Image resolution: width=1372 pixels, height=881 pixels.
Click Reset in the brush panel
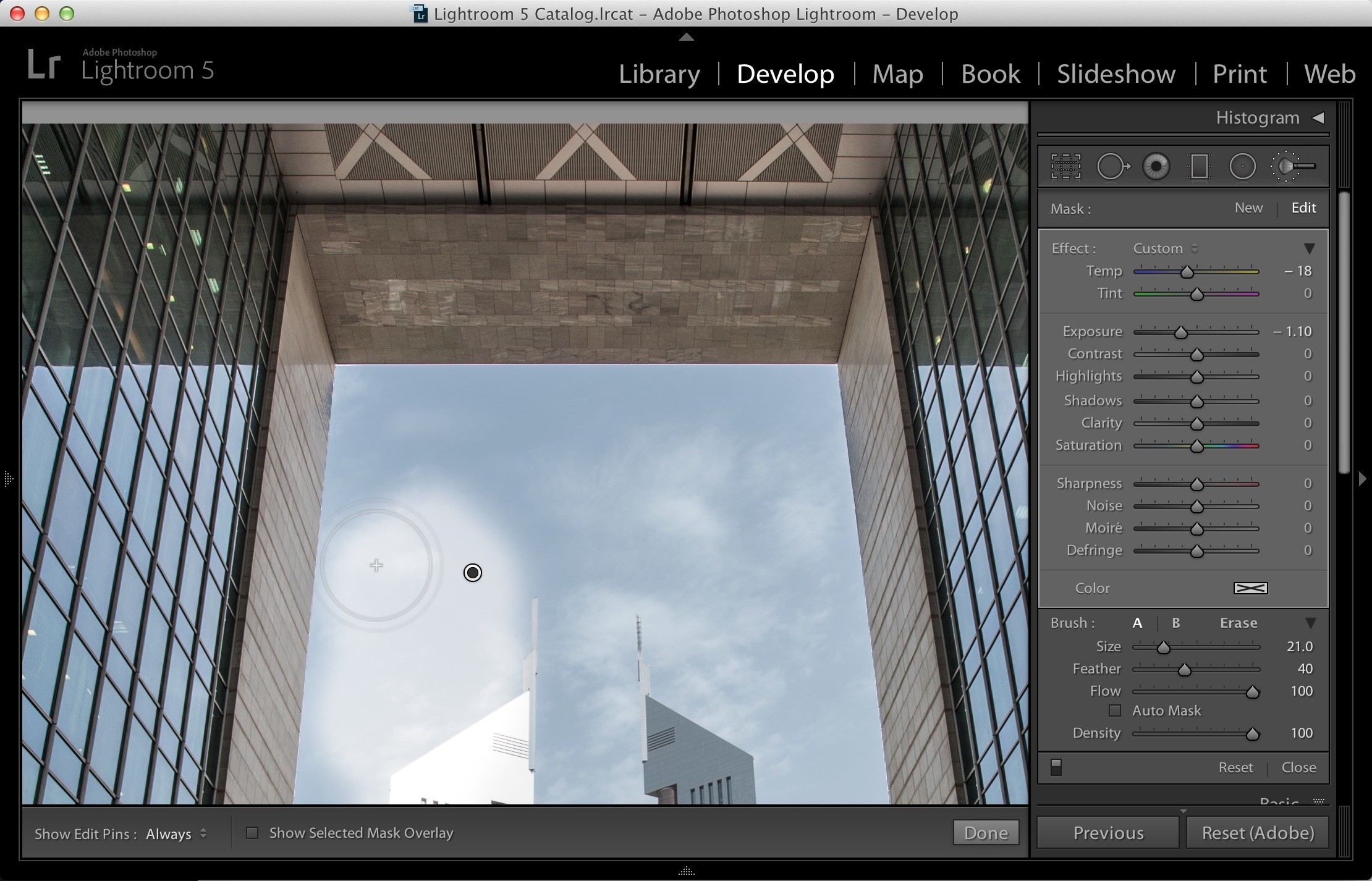pos(1235,767)
